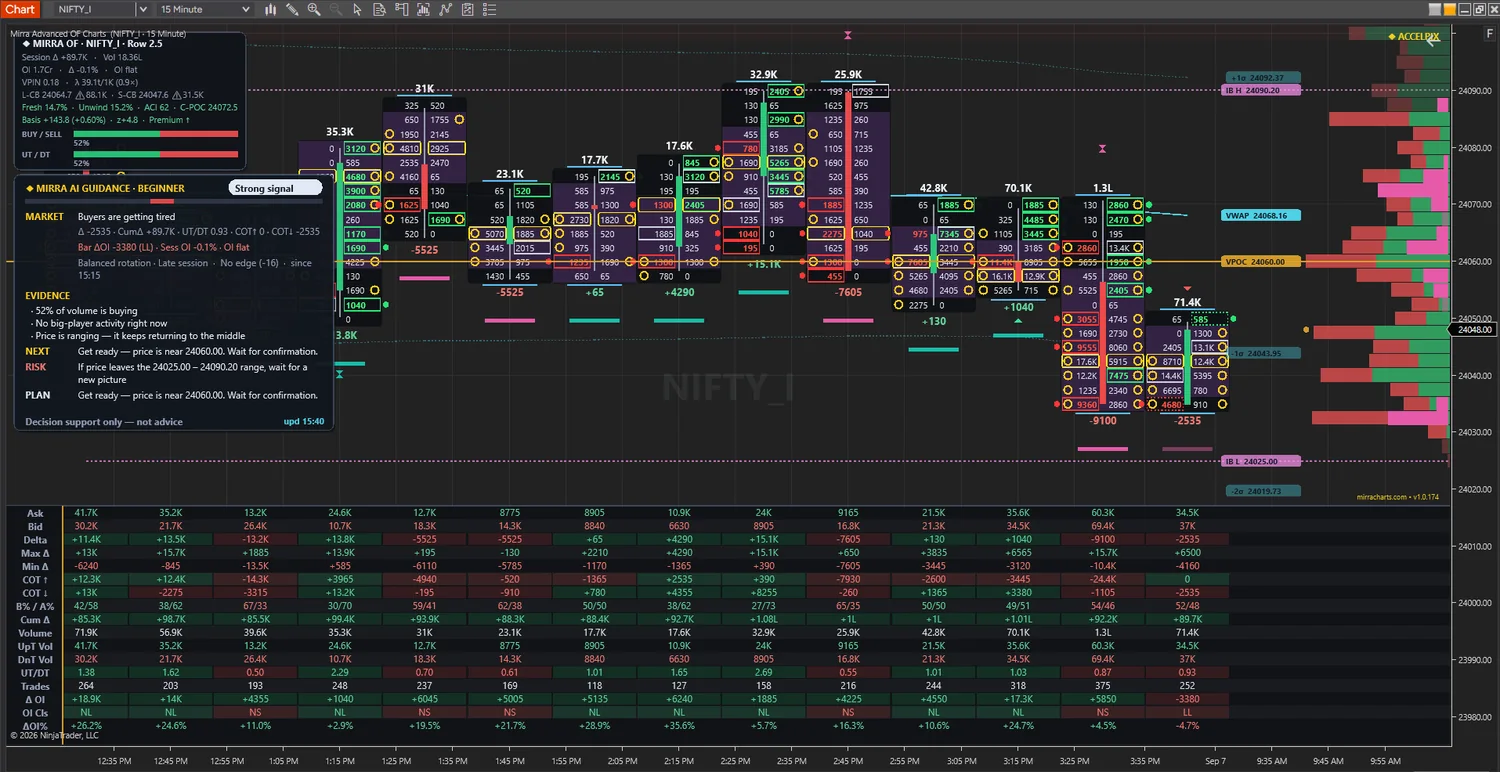1500x772 pixels.
Task: Click the Cum Δ row label
Action: 35,620
